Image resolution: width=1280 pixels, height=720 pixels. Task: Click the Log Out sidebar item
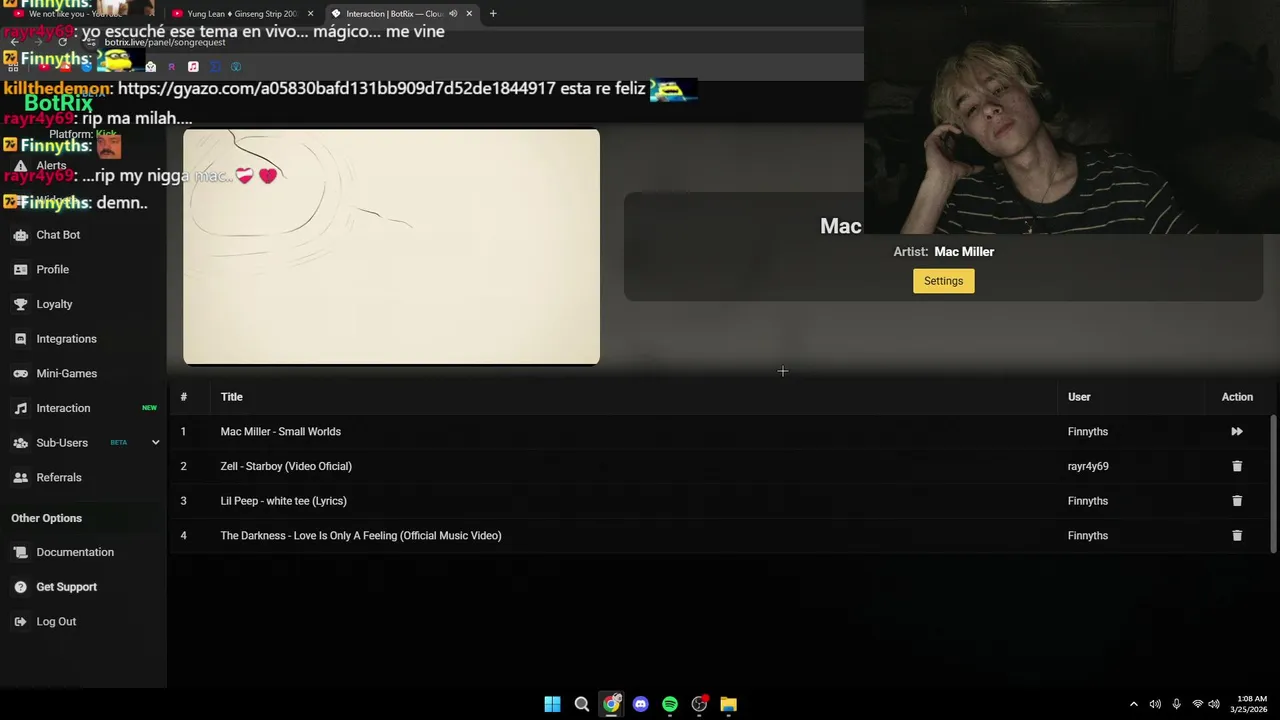[56, 622]
